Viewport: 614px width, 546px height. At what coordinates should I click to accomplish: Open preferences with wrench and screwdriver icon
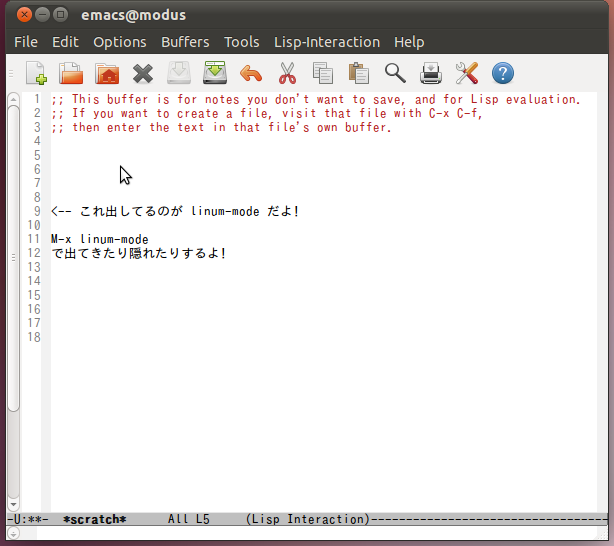click(x=467, y=73)
